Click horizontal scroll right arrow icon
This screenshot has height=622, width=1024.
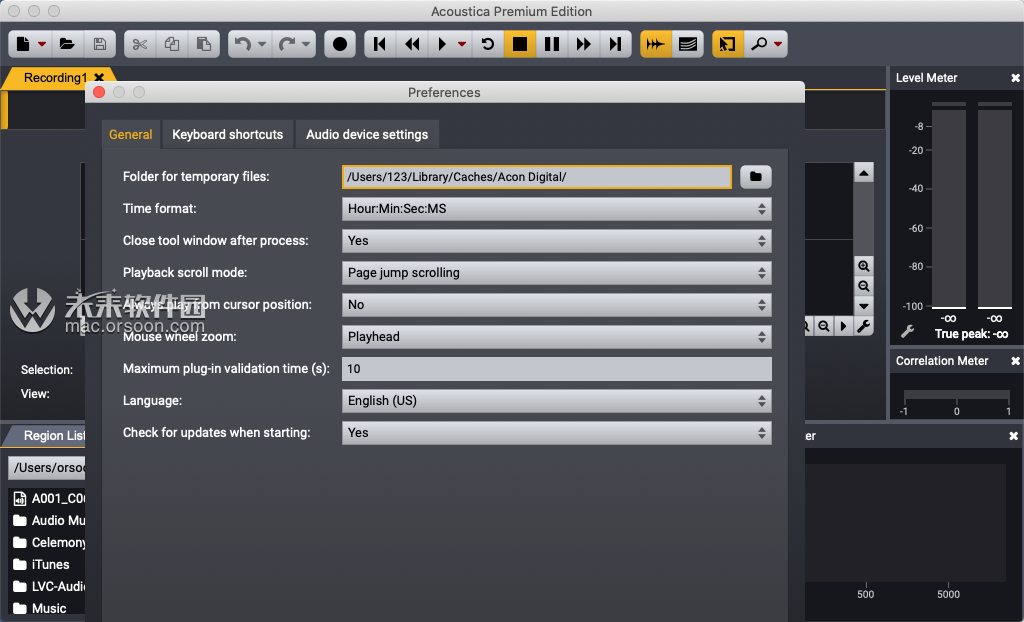844,325
